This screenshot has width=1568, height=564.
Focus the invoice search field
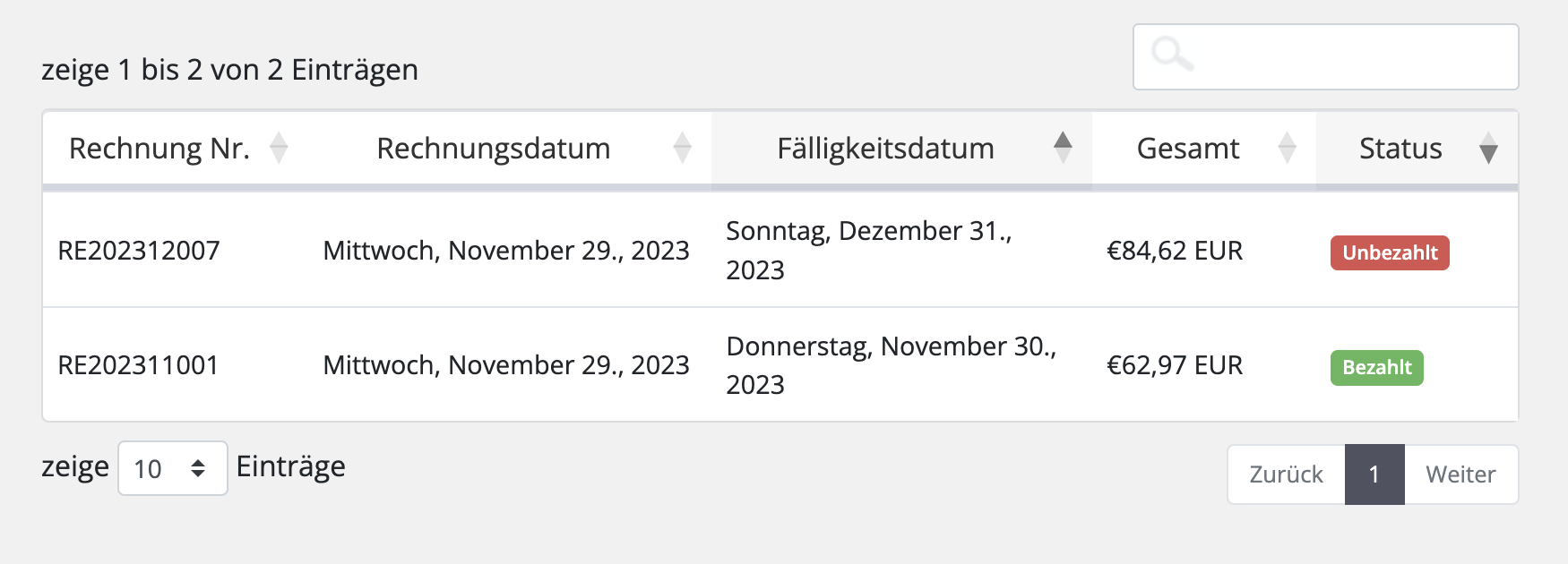1344,56
